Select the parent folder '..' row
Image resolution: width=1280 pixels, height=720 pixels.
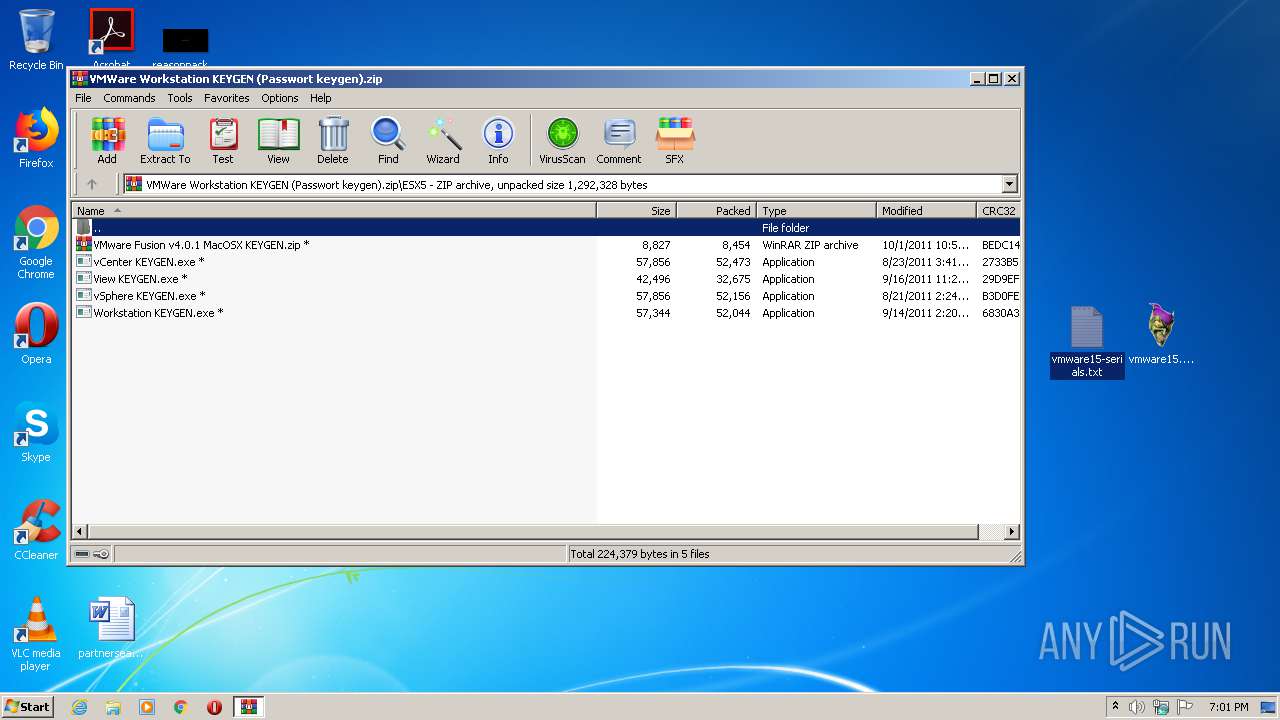546,228
